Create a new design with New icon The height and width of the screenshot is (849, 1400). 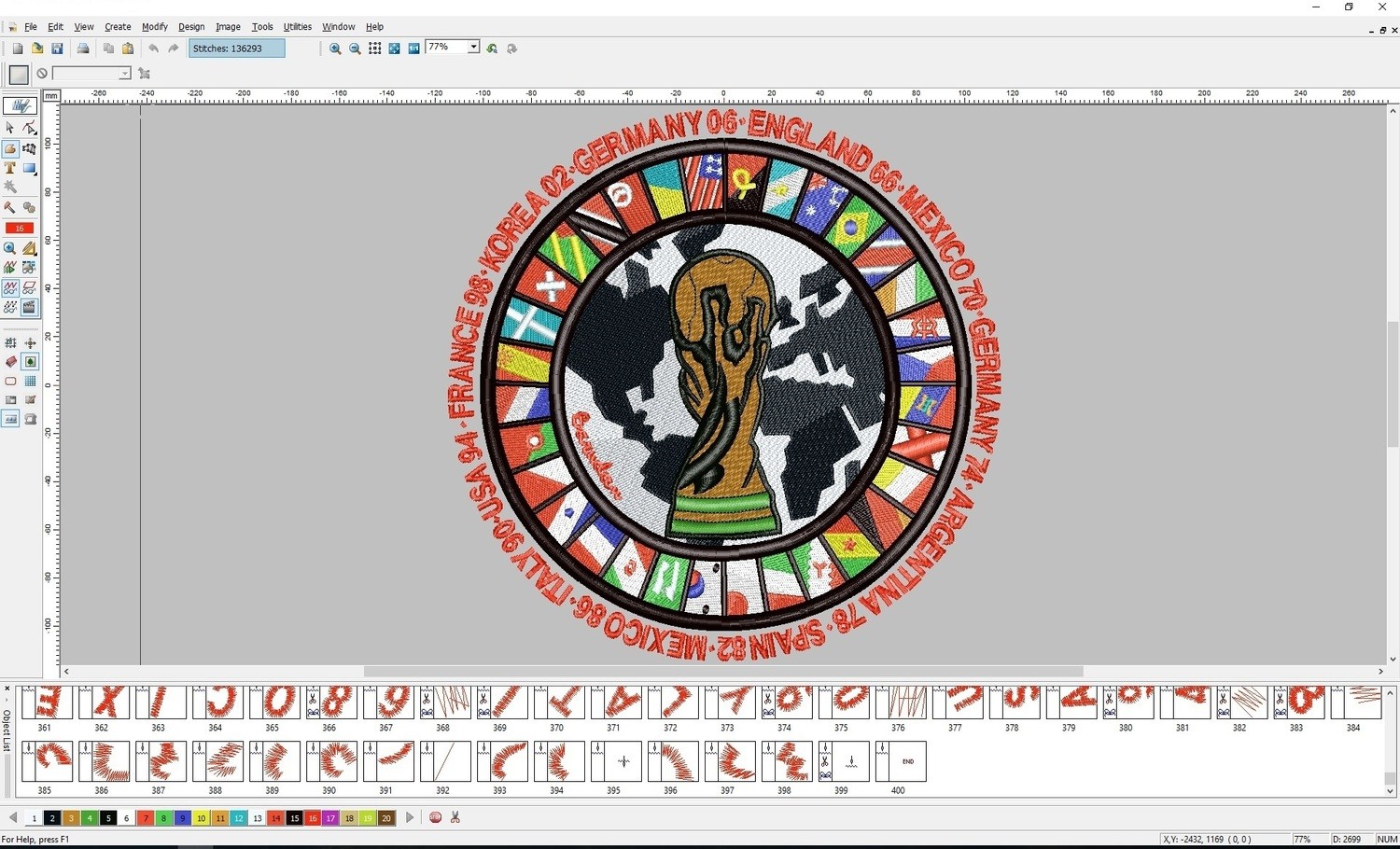pyautogui.click(x=18, y=49)
